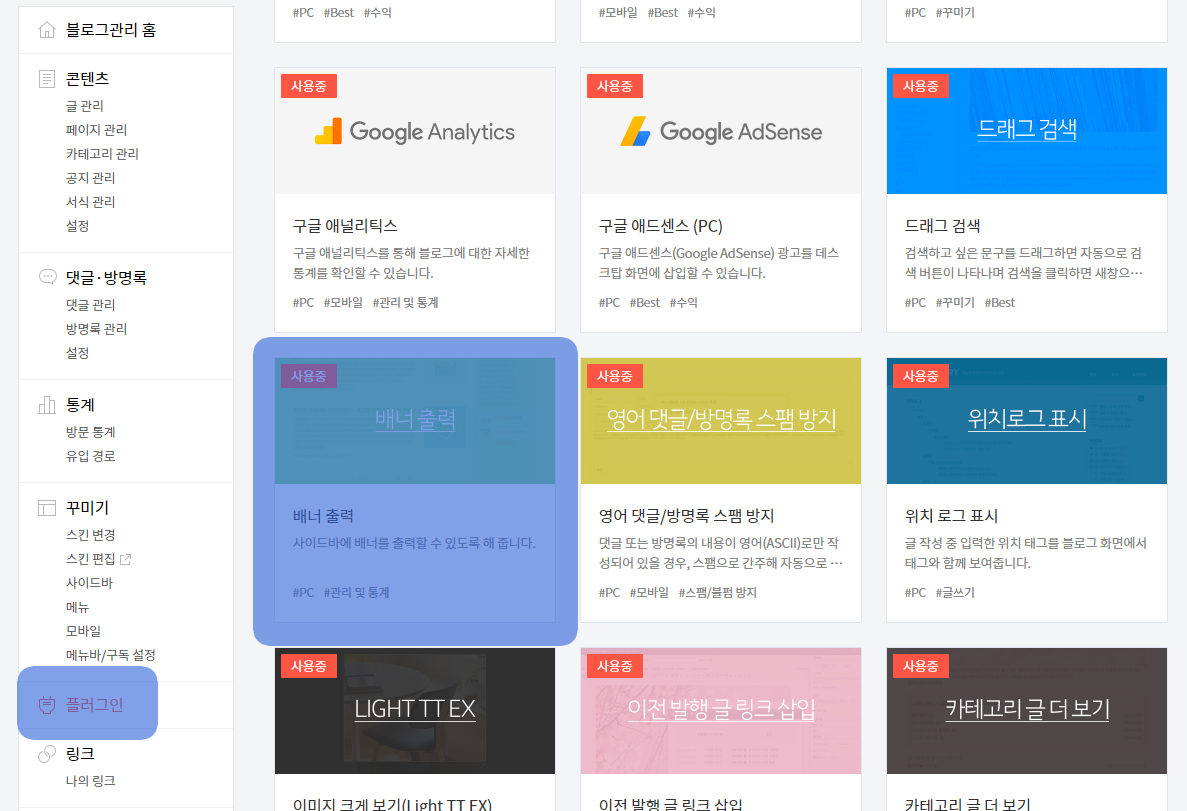Click #글쓰기 tag on 위치 로그 표시
Viewport: 1187px width, 811px height.
pyautogui.click(x=955, y=592)
